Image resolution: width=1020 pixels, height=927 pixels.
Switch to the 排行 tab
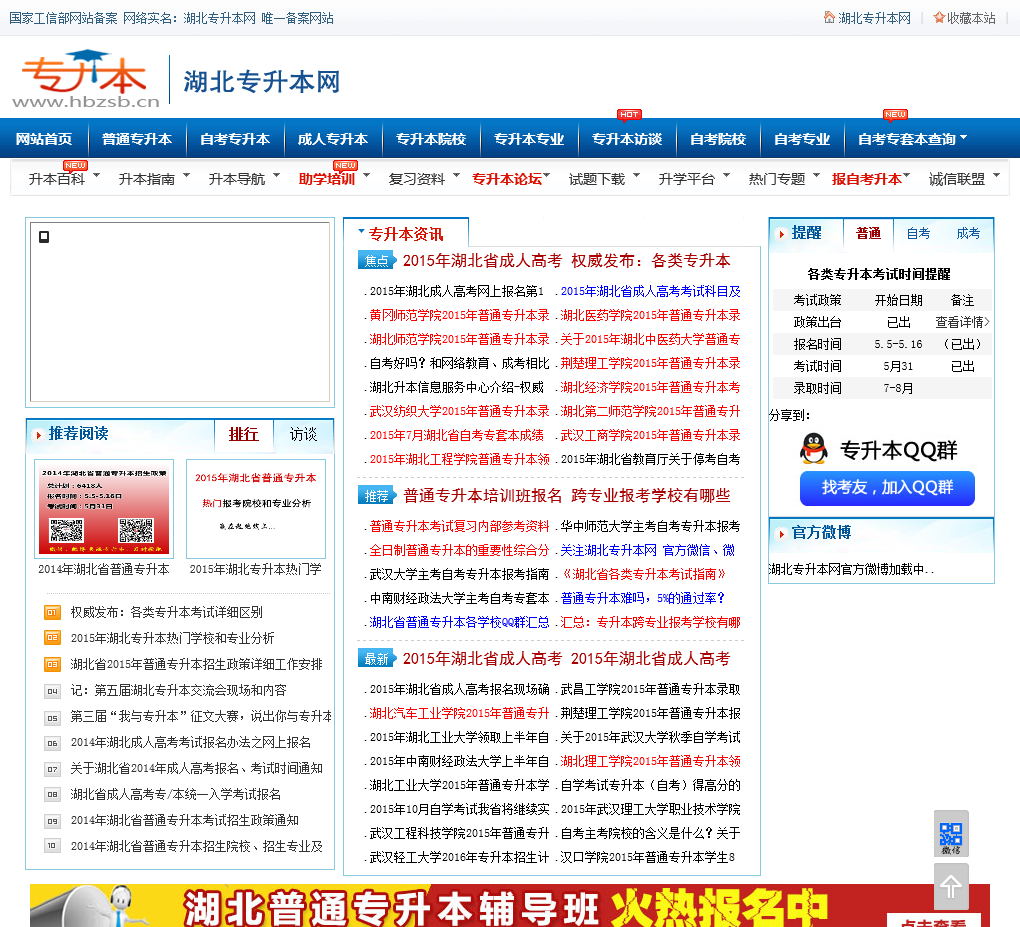pyautogui.click(x=243, y=434)
